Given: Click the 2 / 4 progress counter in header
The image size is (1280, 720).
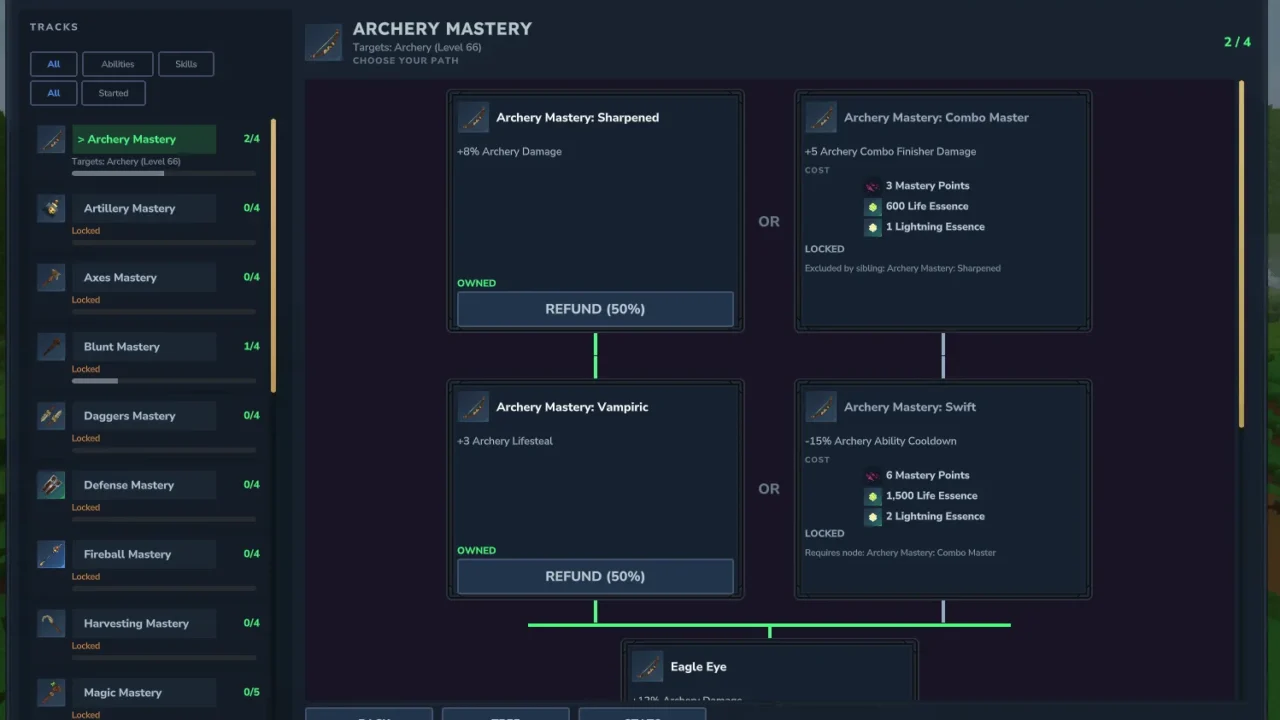Looking at the screenshot, I should tap(1237, 42).
